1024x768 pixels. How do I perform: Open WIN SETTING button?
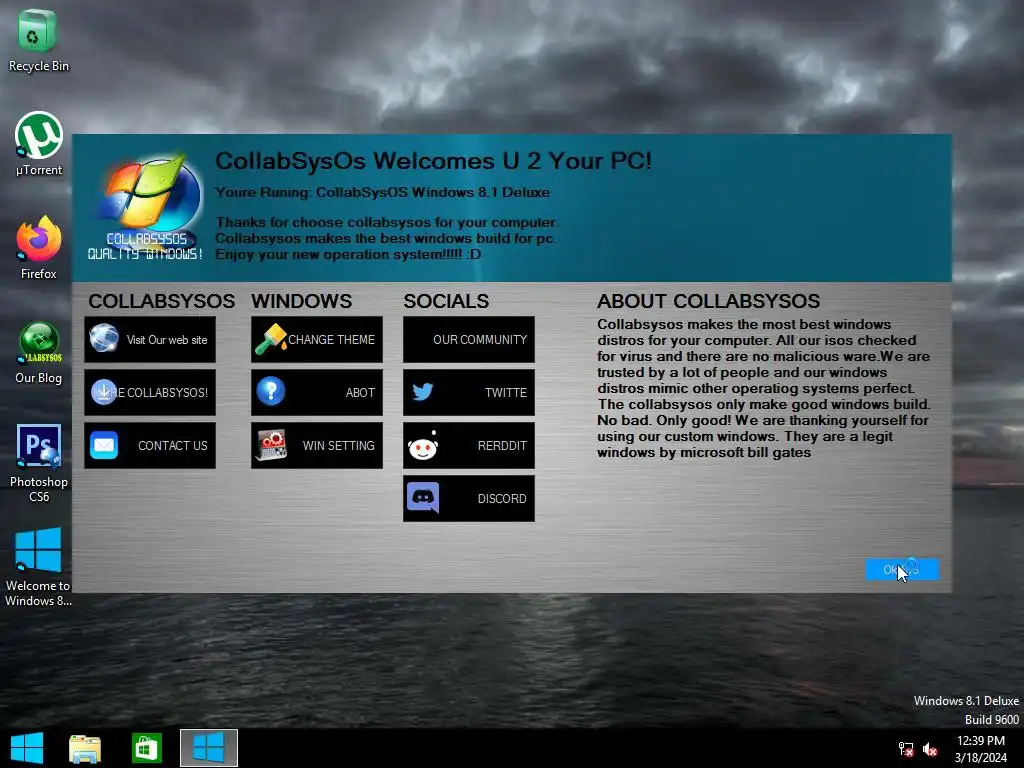(317, 445)
